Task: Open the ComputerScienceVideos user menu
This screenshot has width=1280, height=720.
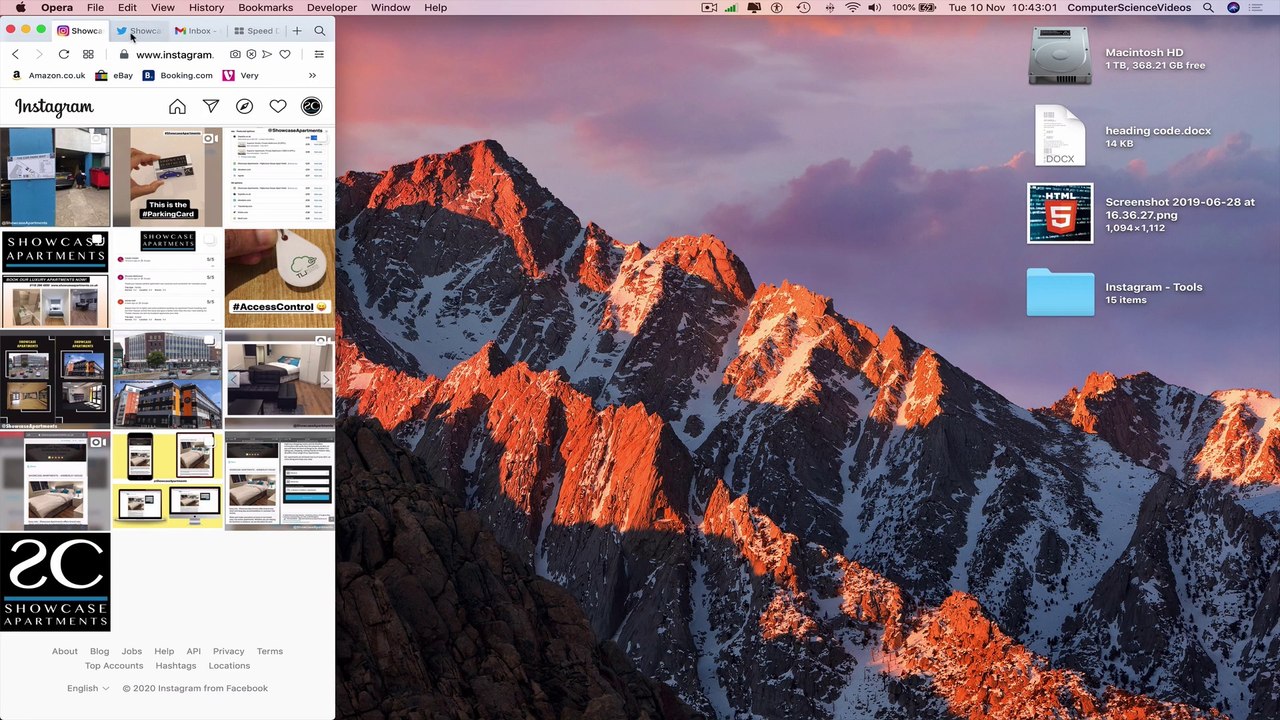Action: pyautogui.click(x=1129, y=7)
